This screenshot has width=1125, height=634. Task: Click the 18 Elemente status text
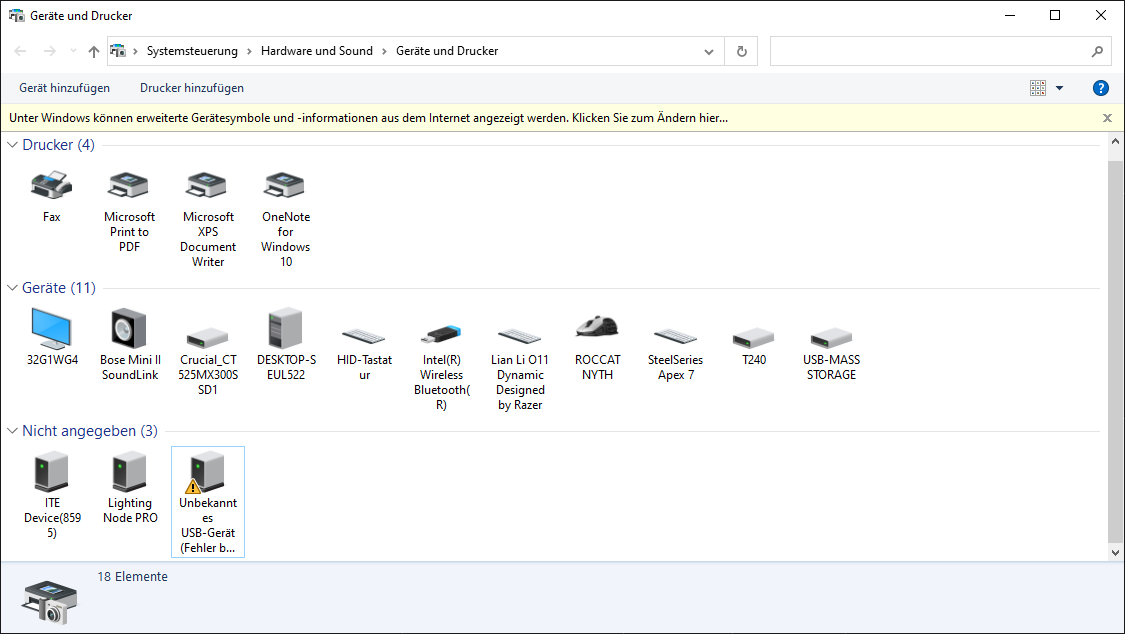coord(133,577)
